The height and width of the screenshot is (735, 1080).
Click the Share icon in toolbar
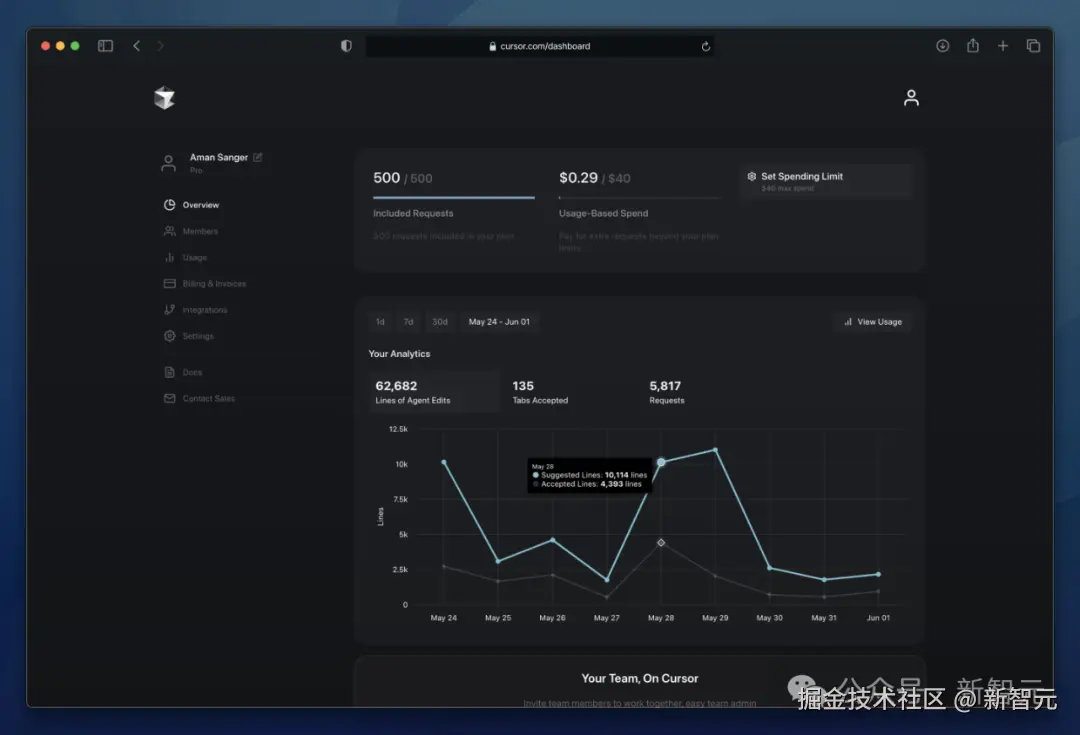tap(973, 45)
